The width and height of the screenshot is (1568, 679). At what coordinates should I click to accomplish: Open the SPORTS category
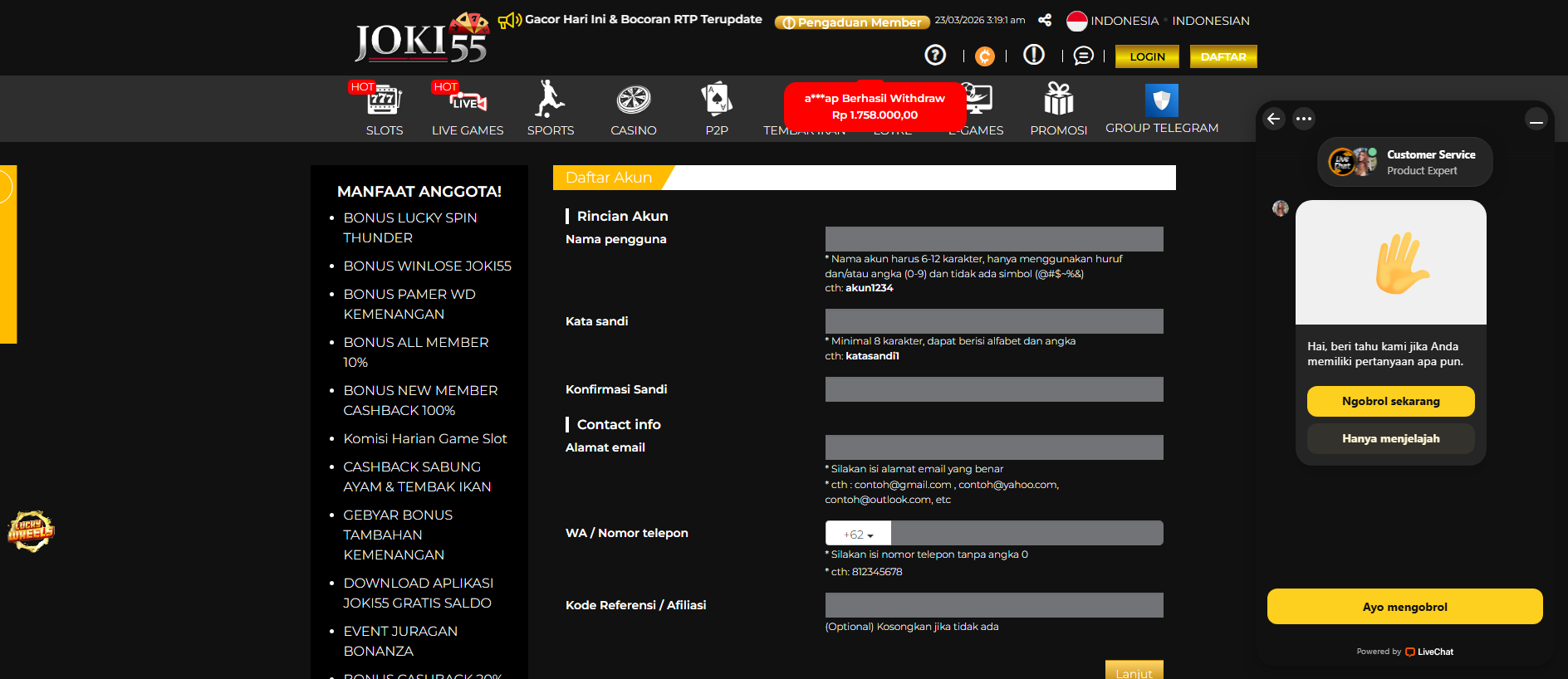tap(551, 110)
